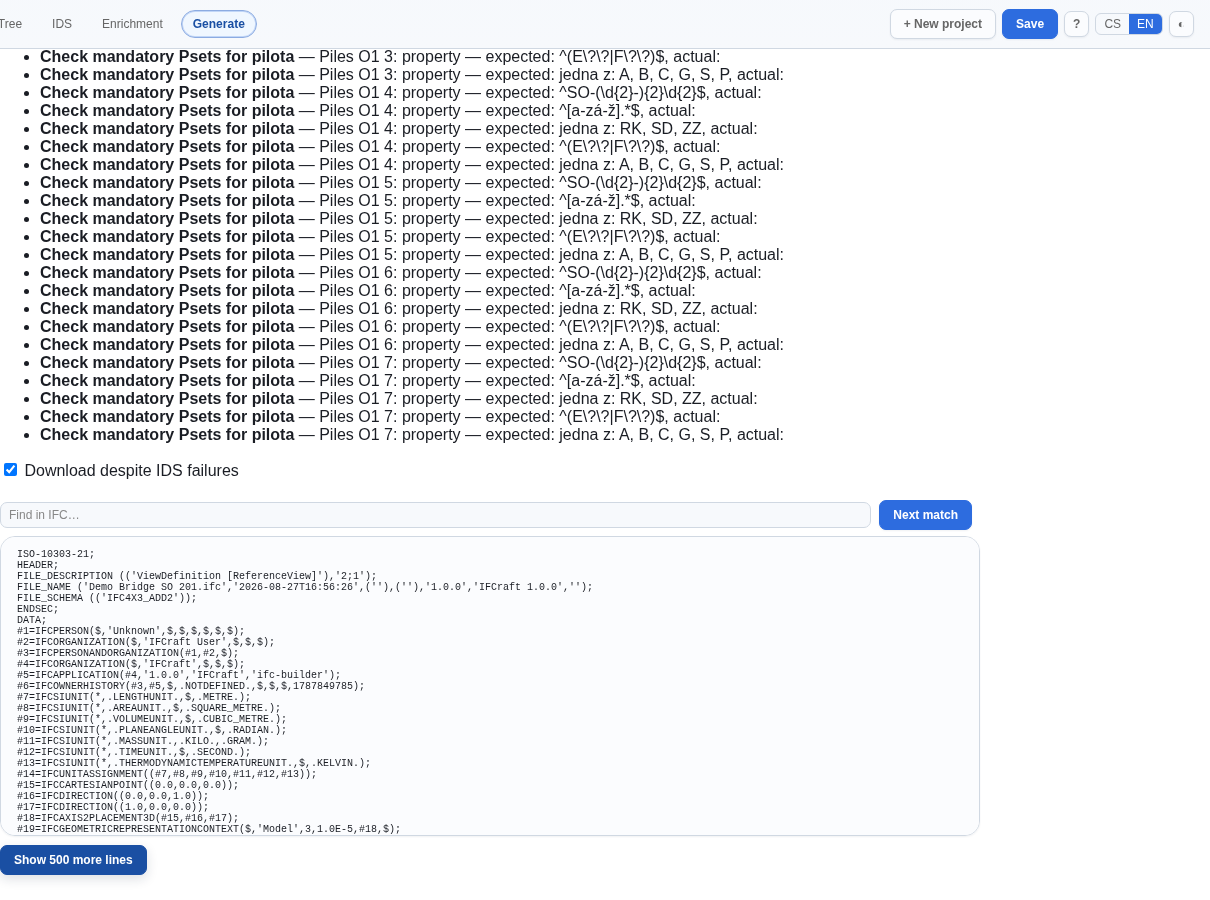The image size is (1210, 900).
Task: Click the FILE_SCHEMA IFC4X3_ADD2 line
Action: [107, 598]
